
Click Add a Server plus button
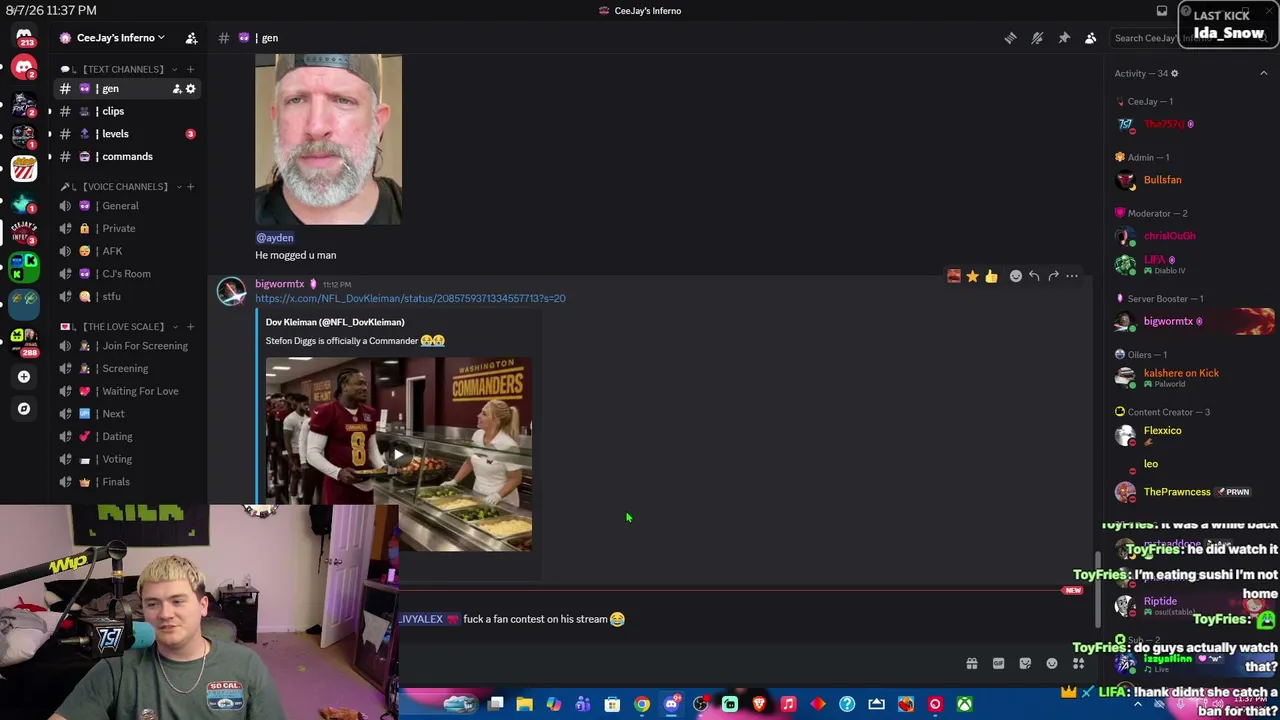pyautogui.click(x=24, y=377)
